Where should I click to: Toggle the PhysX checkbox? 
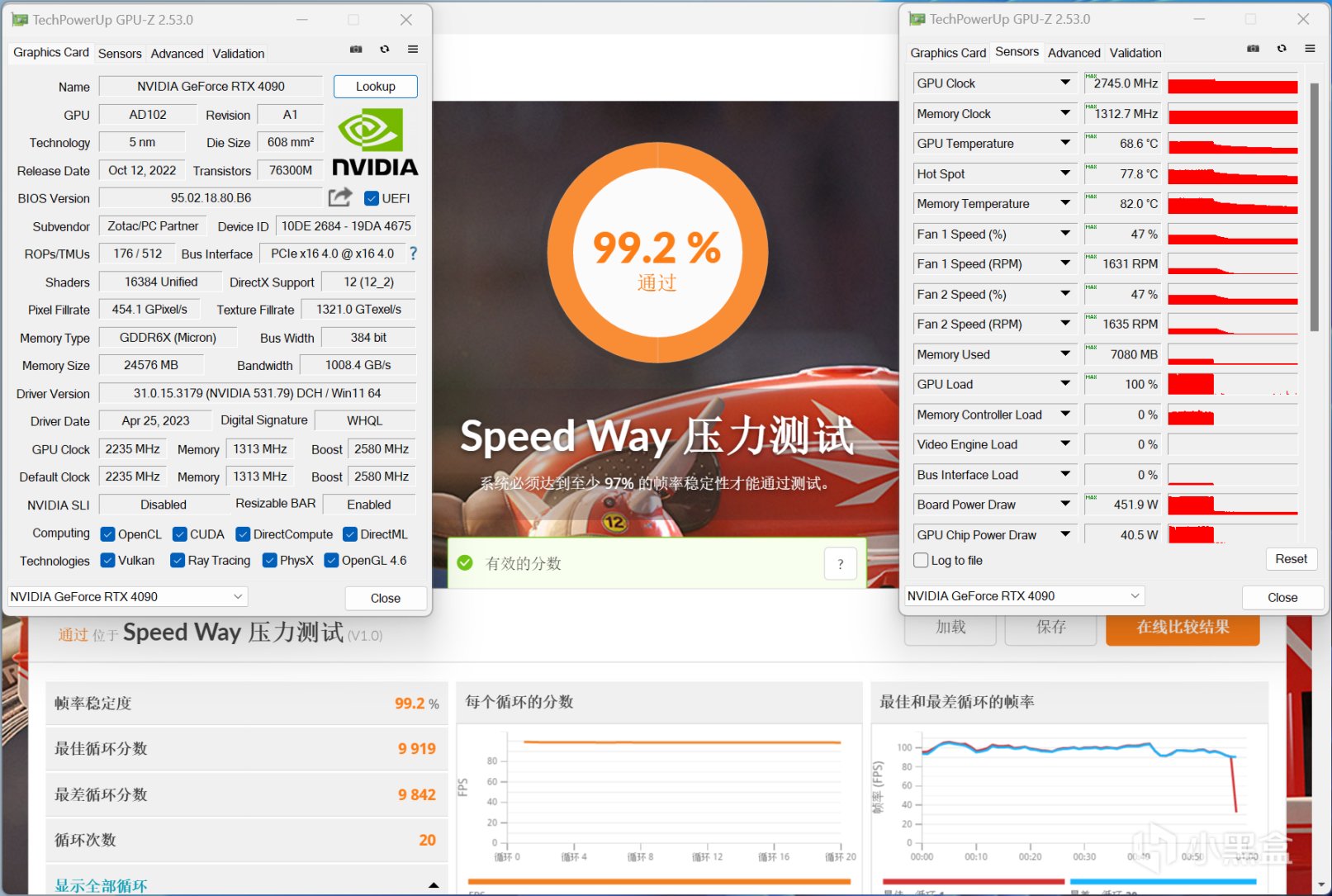[x=269, y=560]
